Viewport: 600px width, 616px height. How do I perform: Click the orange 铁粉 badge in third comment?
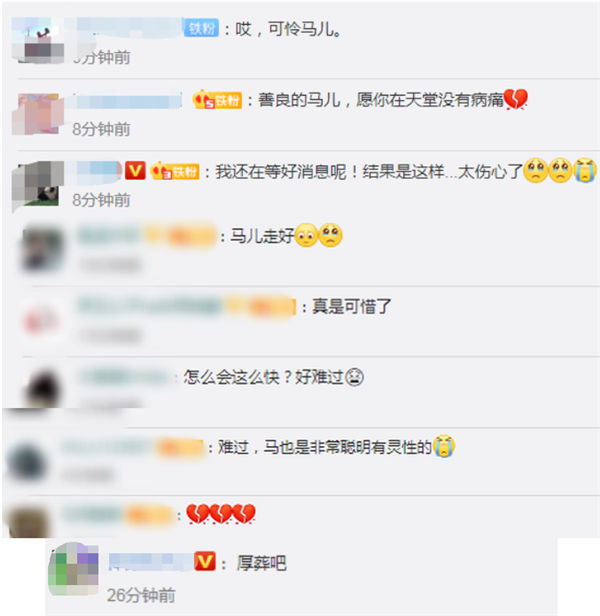(175, 171)
